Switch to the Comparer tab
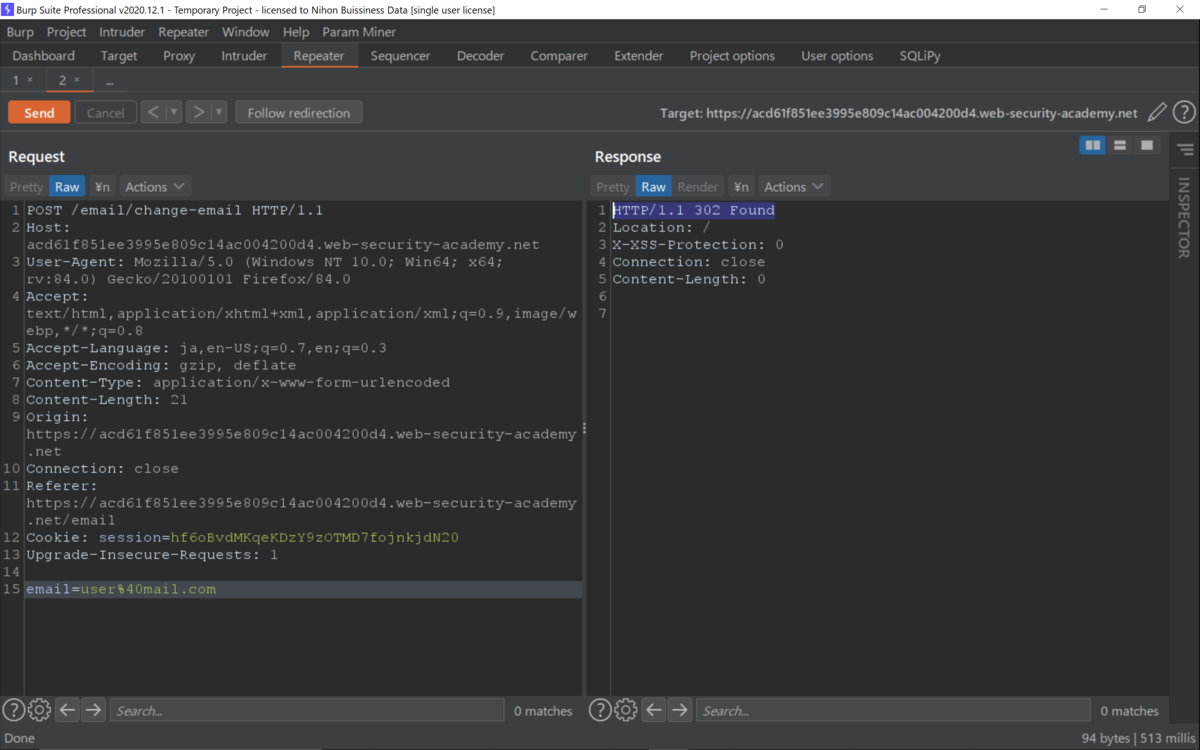Image resolution: width=1200 pixels, height=750 pixels. [x=559, y=56]
